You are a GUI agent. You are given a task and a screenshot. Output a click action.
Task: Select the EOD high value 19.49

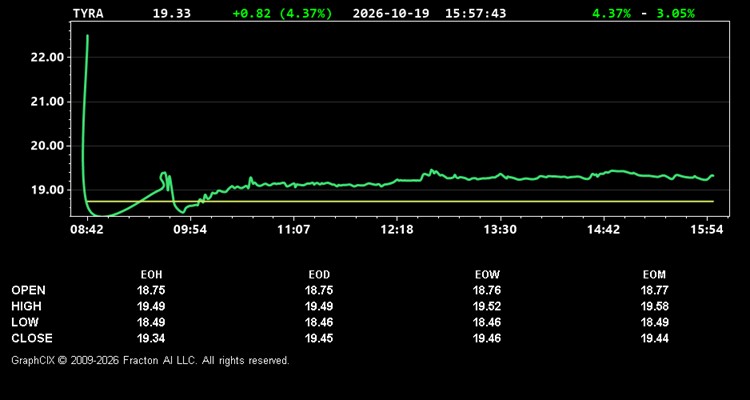pyautogui.click(x=319, y=306)
